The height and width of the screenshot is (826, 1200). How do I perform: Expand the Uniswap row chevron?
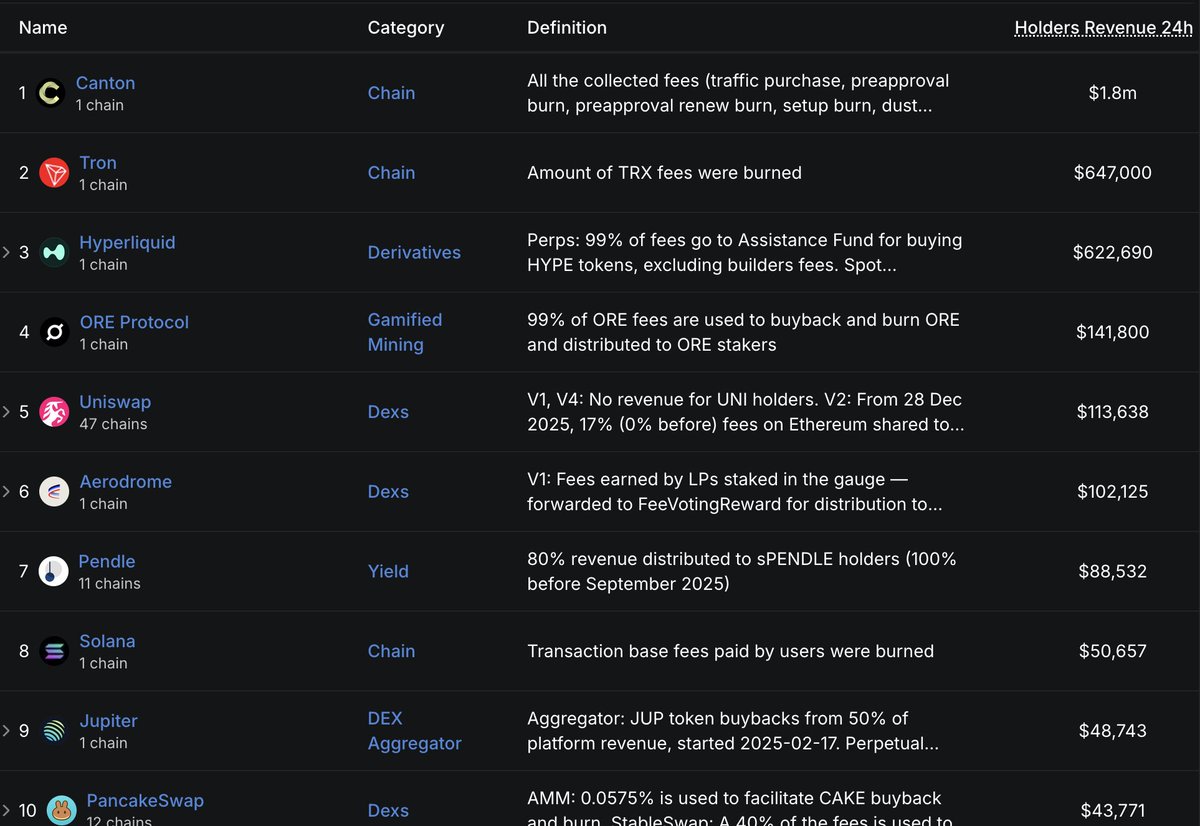[x=6, y=412]
